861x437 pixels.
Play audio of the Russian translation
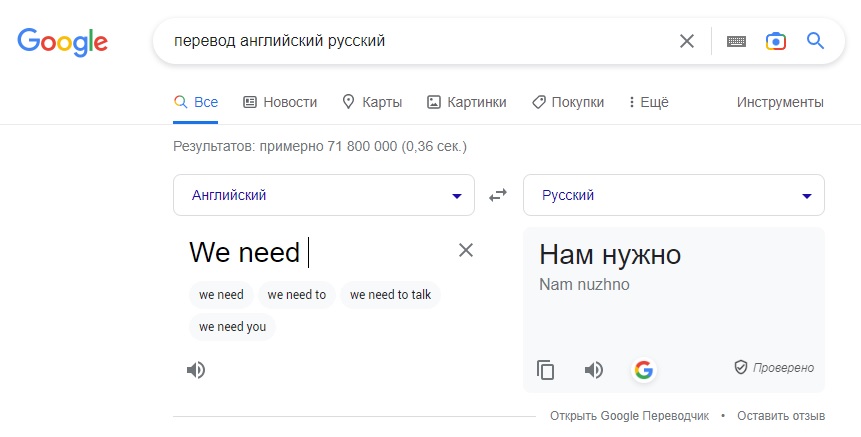click(594, 370)
